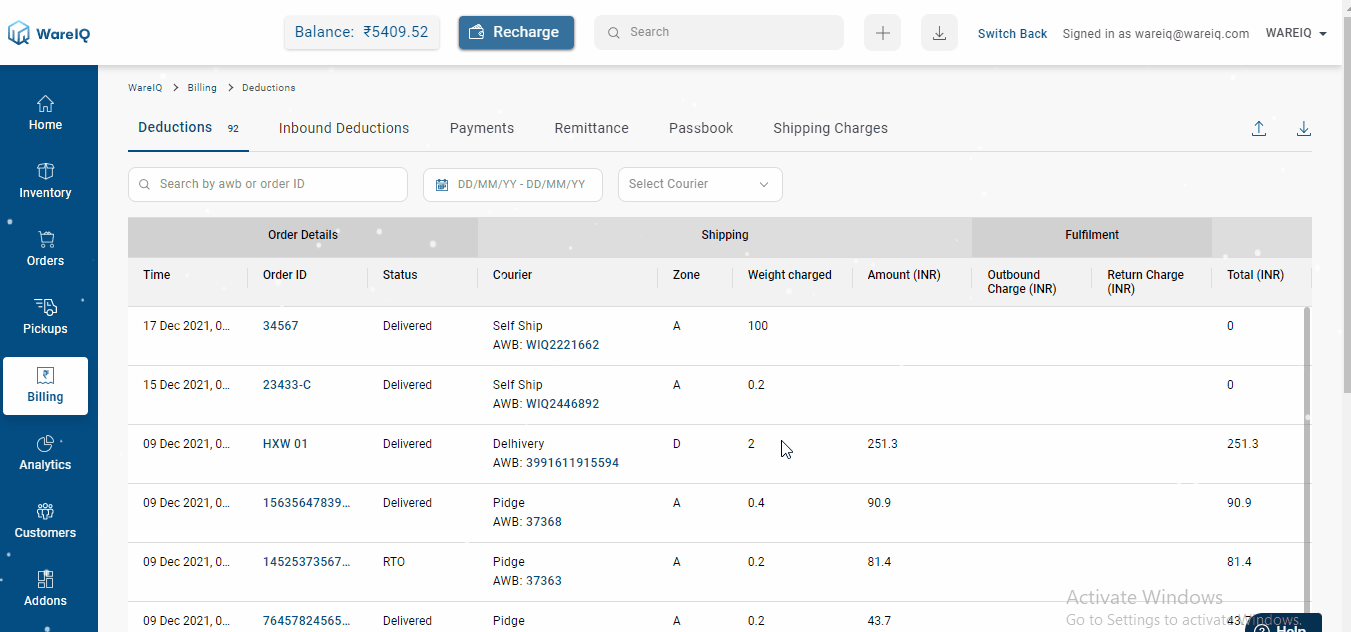Screen dimensions: 1351x632
Task: Click Deductions in the breadcrumb
Action: pyautogui.click(x=269, y=88)
